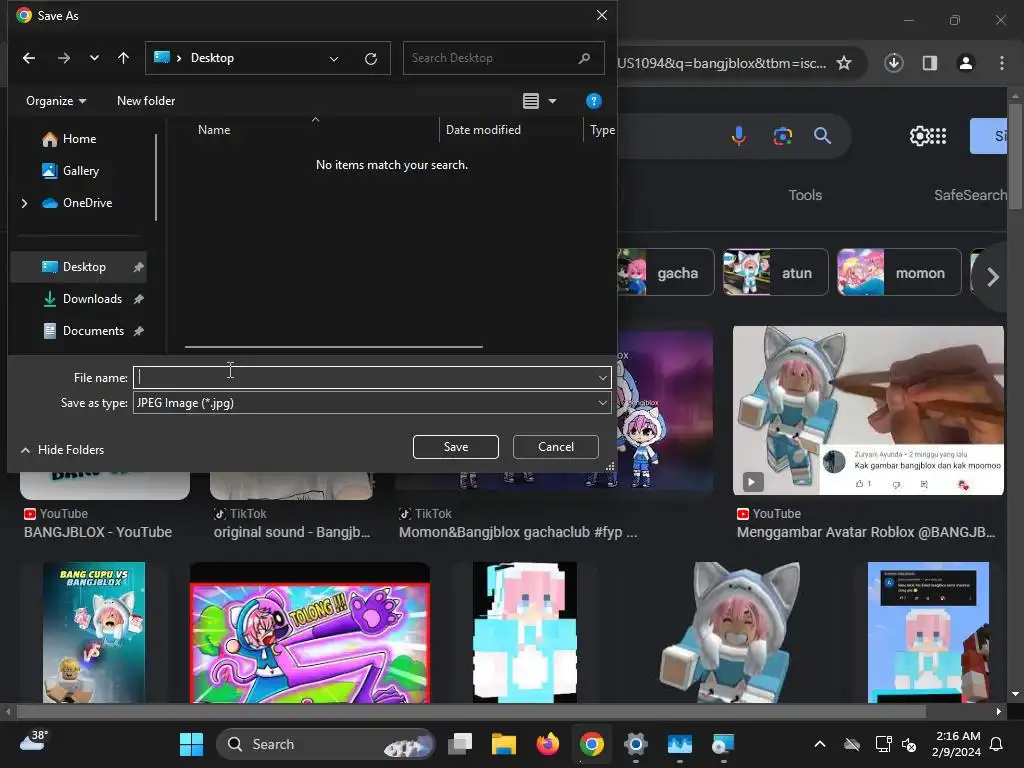Click the search magnifier in dialog

[584, 58]
